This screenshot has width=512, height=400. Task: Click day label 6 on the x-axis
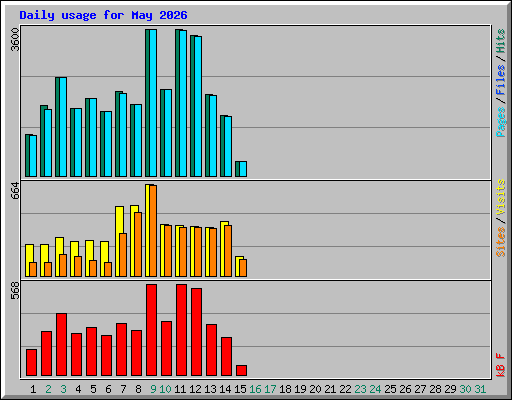(108, 389)
